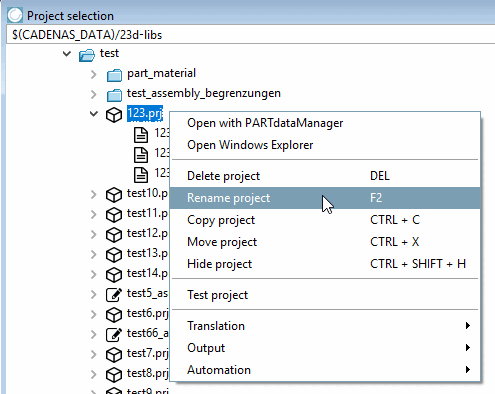Expand the test10 project node
This screenshot has width=495, height=394.
[94, 194]
